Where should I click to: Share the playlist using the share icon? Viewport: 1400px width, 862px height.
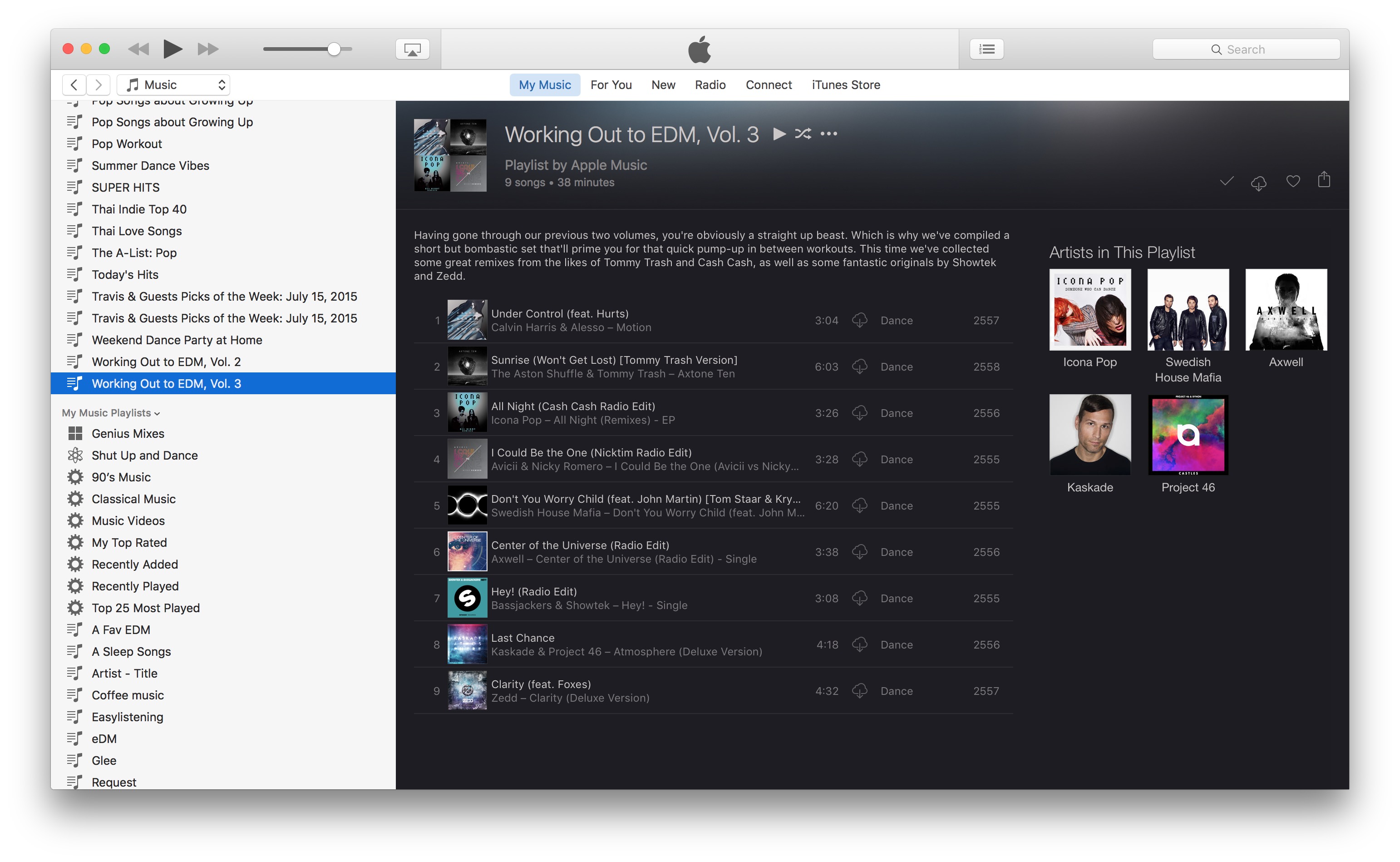point(1324,179)
